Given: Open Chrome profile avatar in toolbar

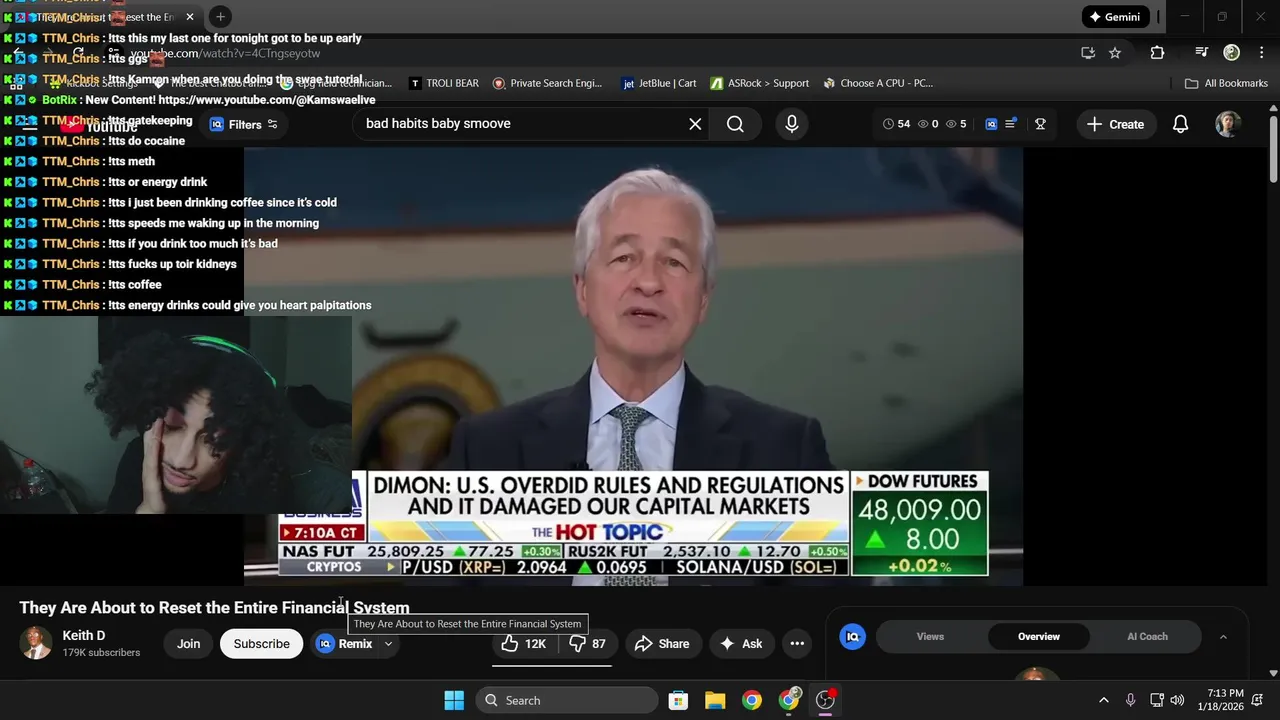Looking at the screenshot, I should (x=1232, y=53).
